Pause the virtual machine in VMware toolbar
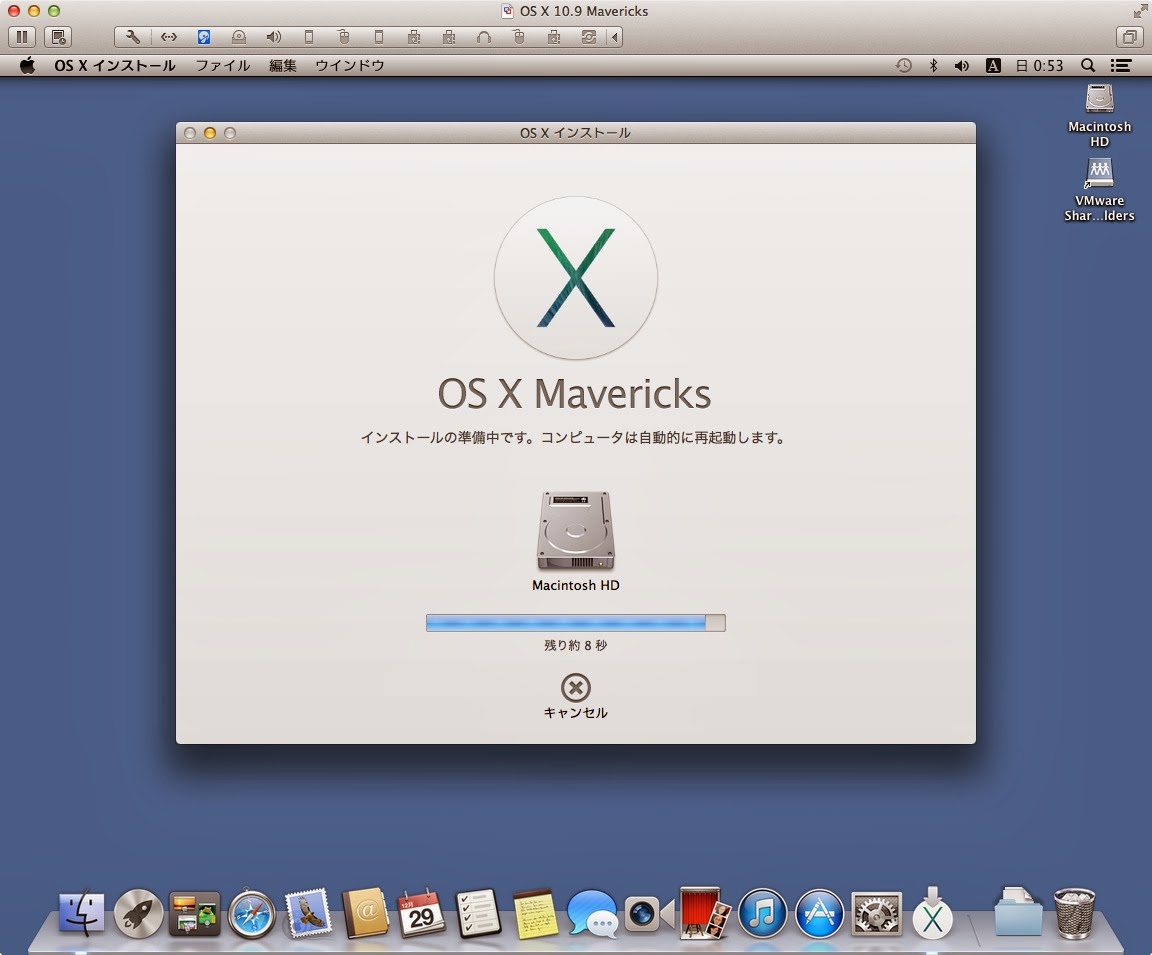 (22, 37)
